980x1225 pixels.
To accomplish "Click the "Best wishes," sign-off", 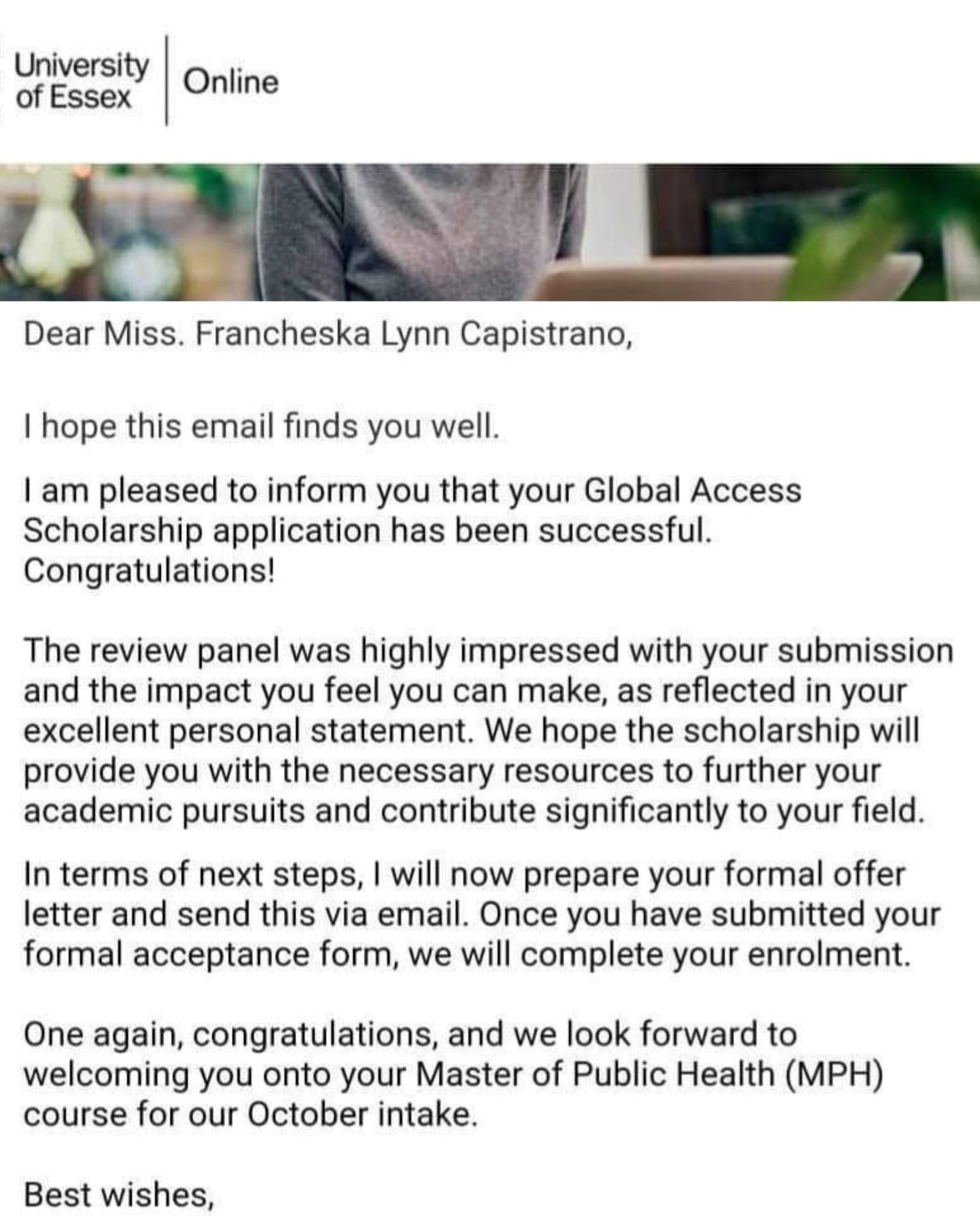I will (119, 1195).
